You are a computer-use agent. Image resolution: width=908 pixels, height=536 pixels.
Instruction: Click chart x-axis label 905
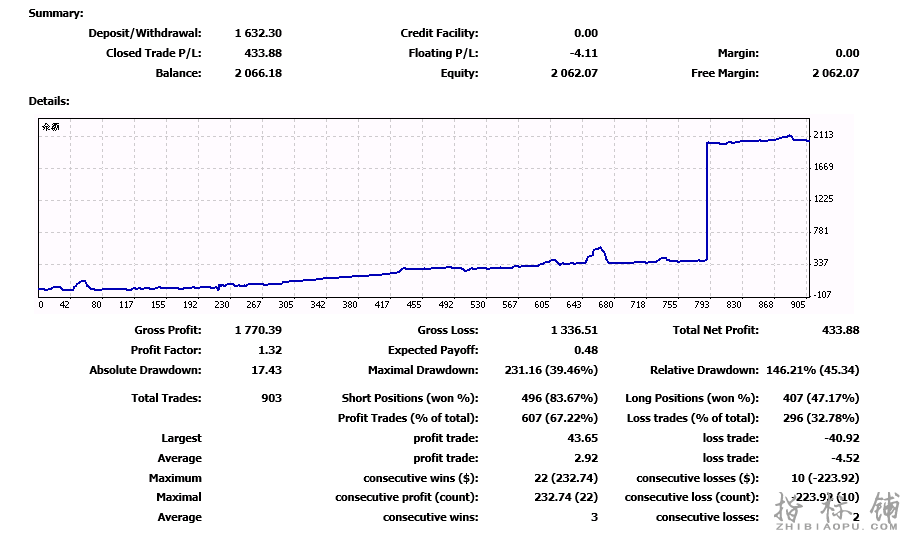point(798,304)
